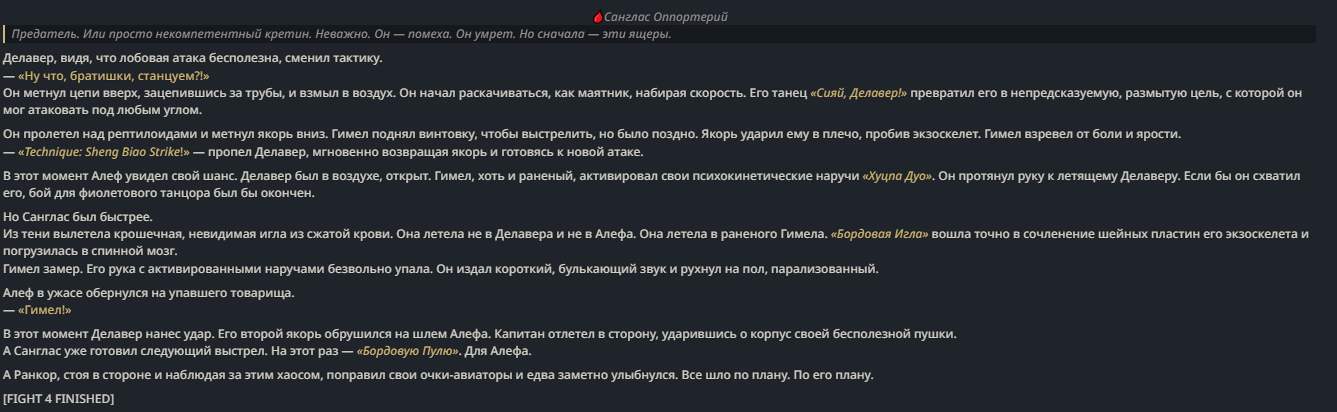1337x412 pixels.
Task: Click the line Но Санглас был быстрее
Action: pyautogui.click(x=78, y=217)
